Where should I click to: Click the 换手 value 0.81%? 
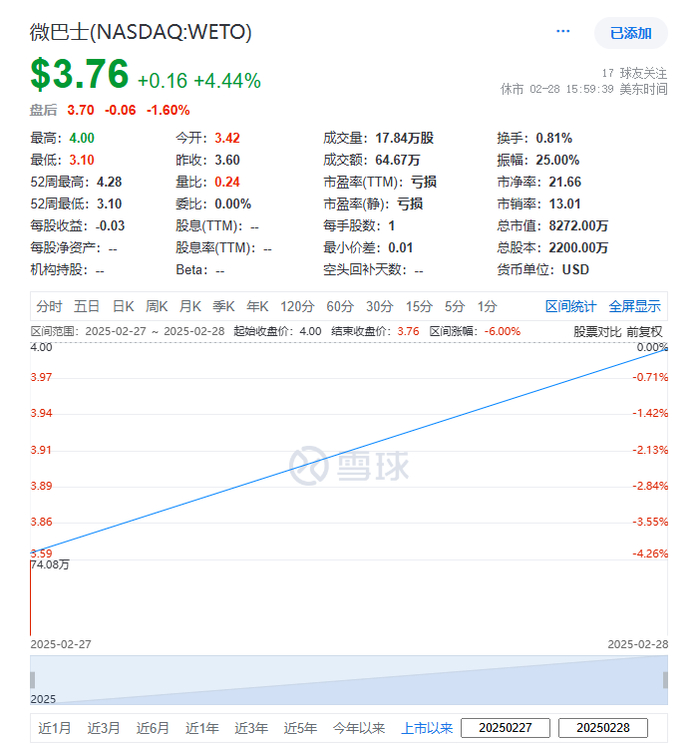554,138
